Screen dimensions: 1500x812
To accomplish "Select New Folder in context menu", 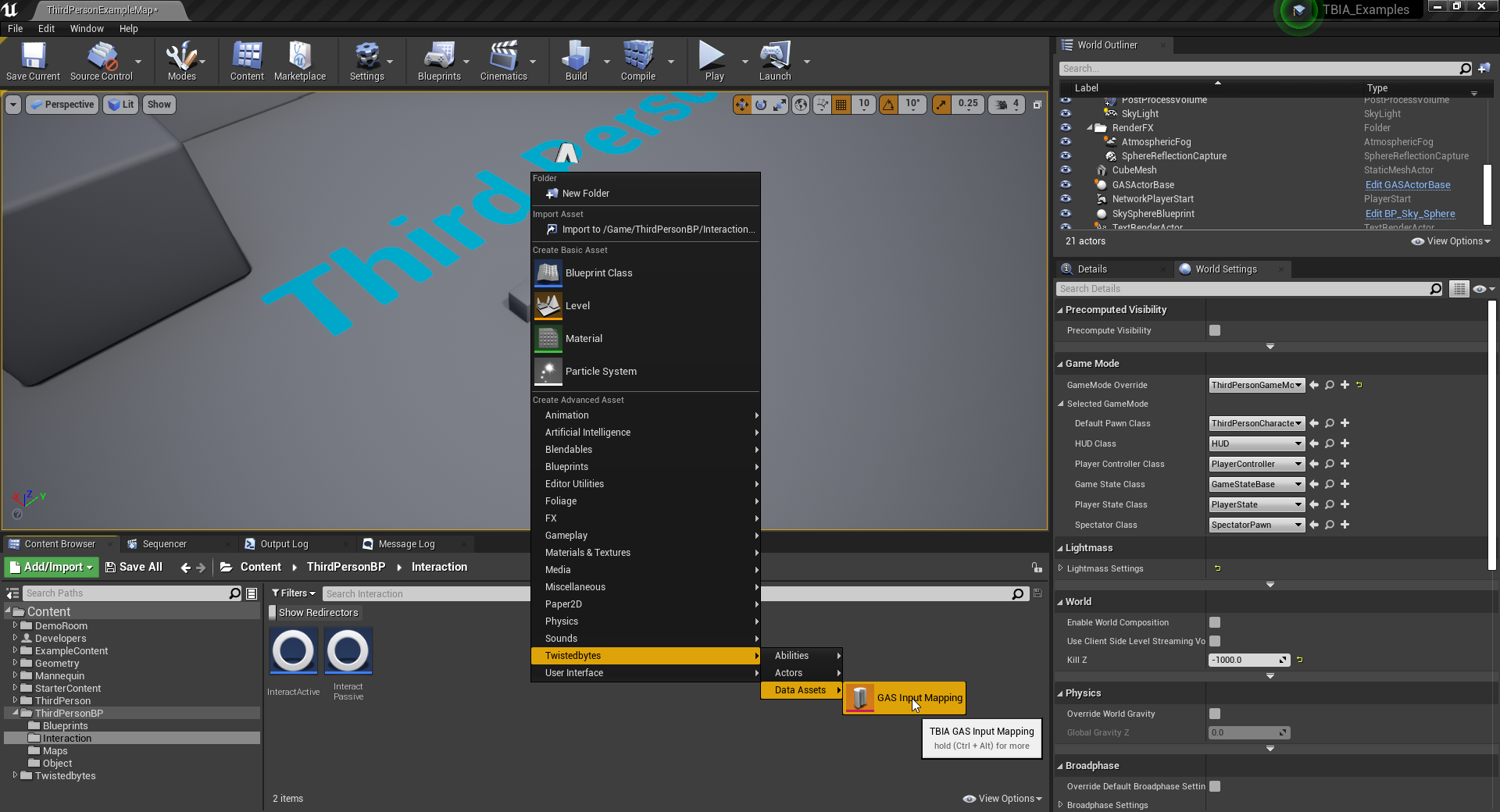I will coord(645,194).
